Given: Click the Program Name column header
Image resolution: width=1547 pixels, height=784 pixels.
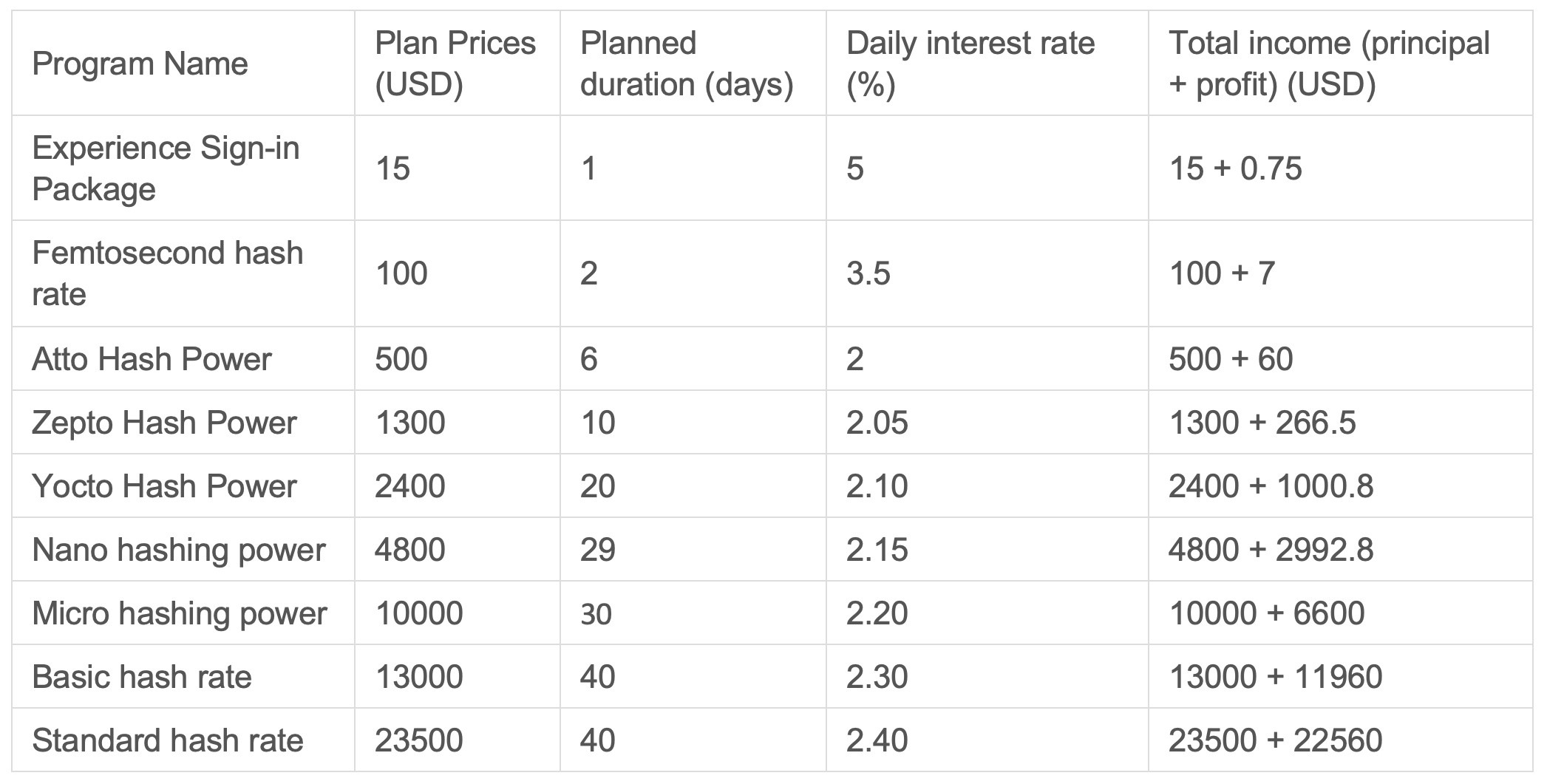Looking at the screenshot, I should tap(140, 64).
